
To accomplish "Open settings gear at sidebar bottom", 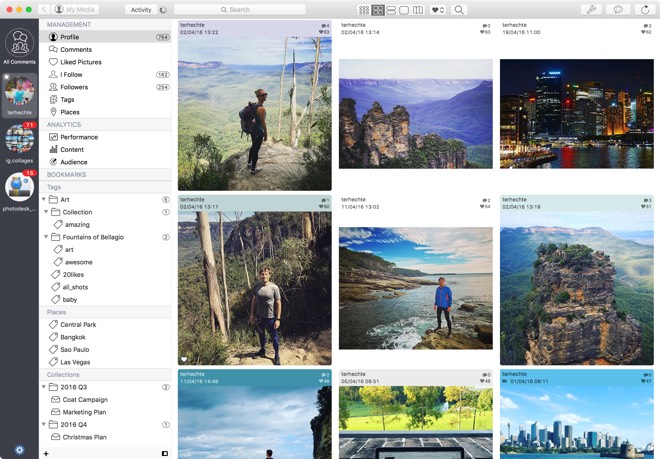I will (19, 450).
